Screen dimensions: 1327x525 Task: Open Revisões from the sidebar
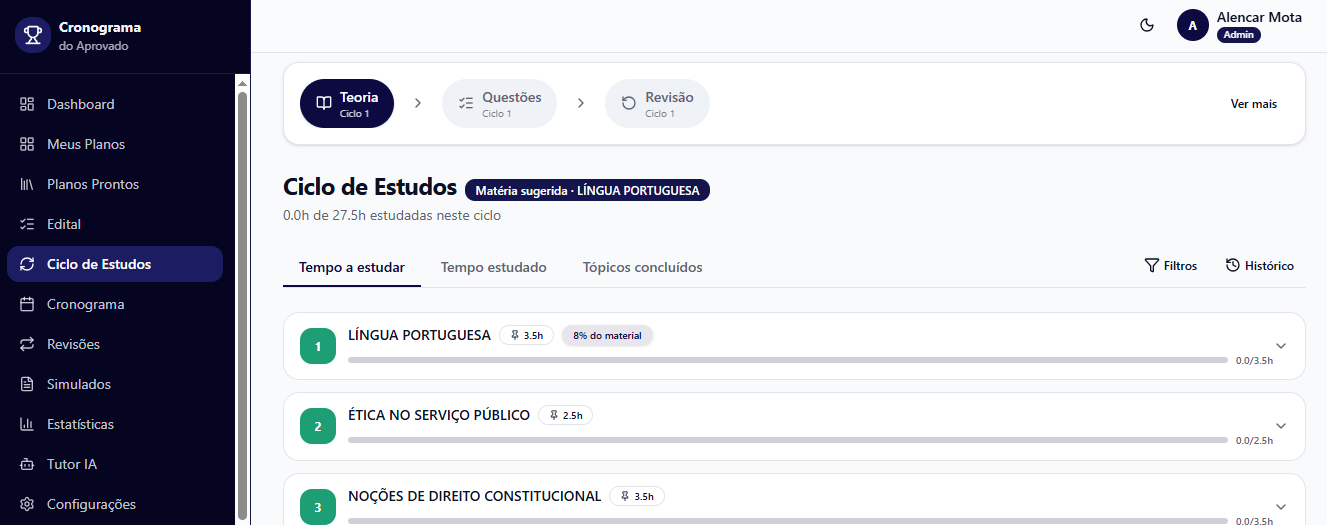pyautogui.click(x=115, y=344)
